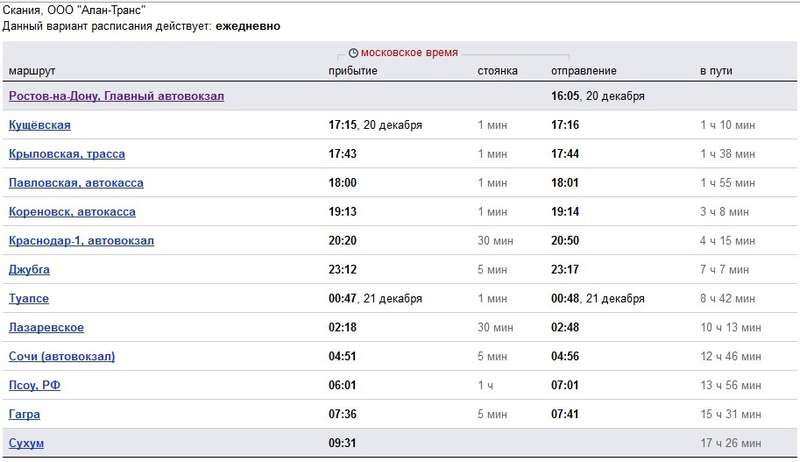Screen dimensions: 800x462
Task: Click the отправление column header
Action: point(583,71)
